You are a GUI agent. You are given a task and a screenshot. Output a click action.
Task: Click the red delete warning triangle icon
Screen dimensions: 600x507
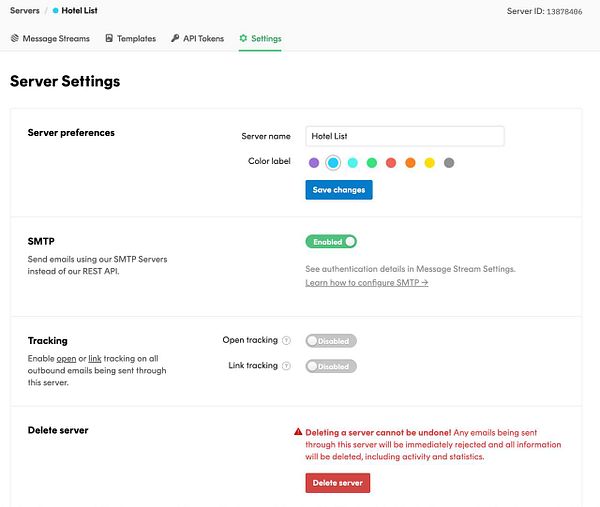point(298,432)
